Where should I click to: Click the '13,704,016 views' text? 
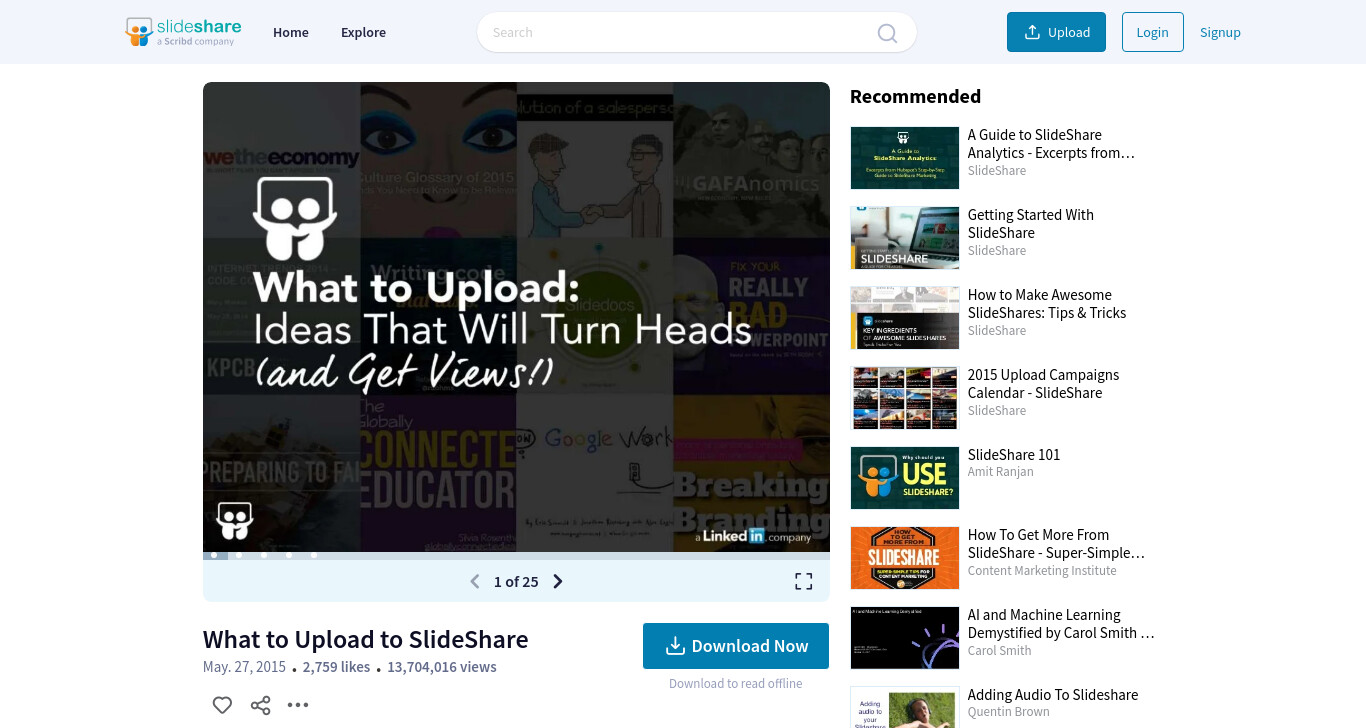442,667
